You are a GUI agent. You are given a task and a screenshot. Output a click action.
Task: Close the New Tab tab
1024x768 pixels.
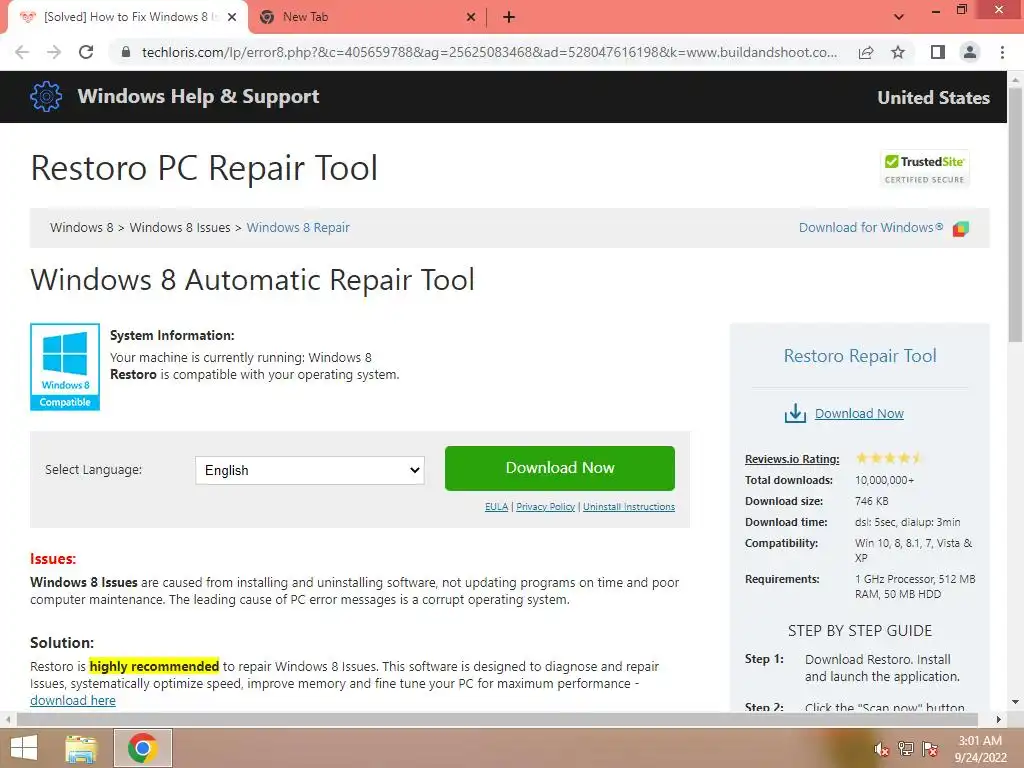click(x=471, y=18)
